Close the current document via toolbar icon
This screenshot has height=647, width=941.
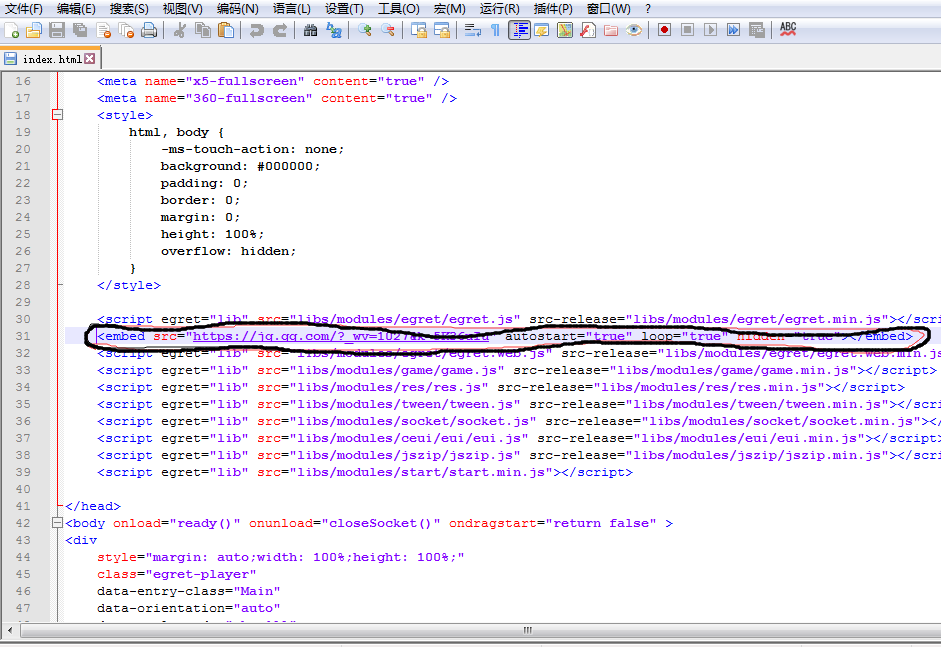pyautogui.click(x=103, y=30)
